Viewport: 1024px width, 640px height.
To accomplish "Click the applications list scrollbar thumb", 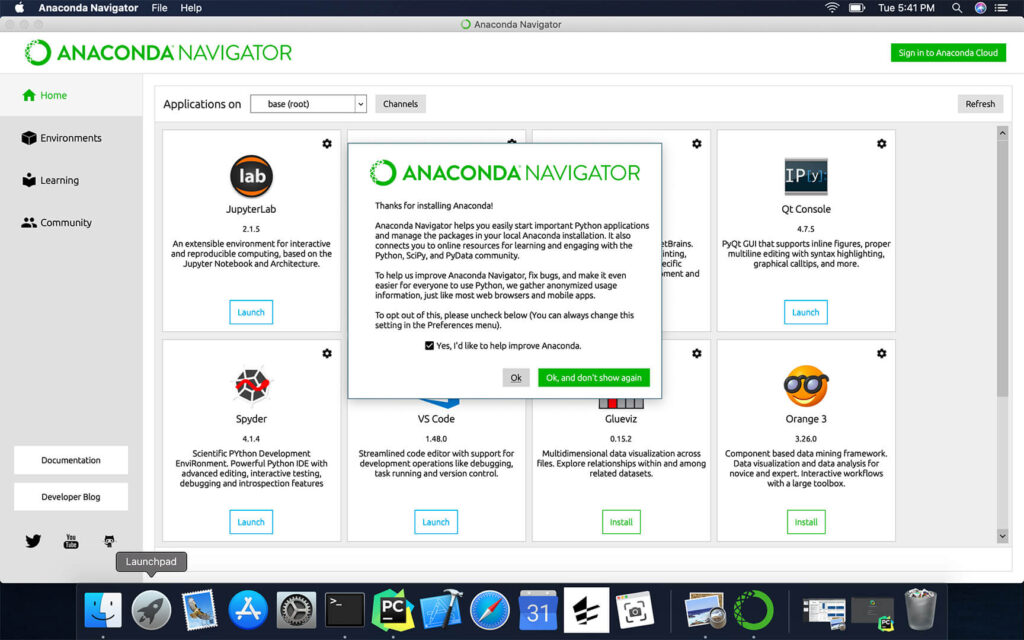I will coord(1002,268).
